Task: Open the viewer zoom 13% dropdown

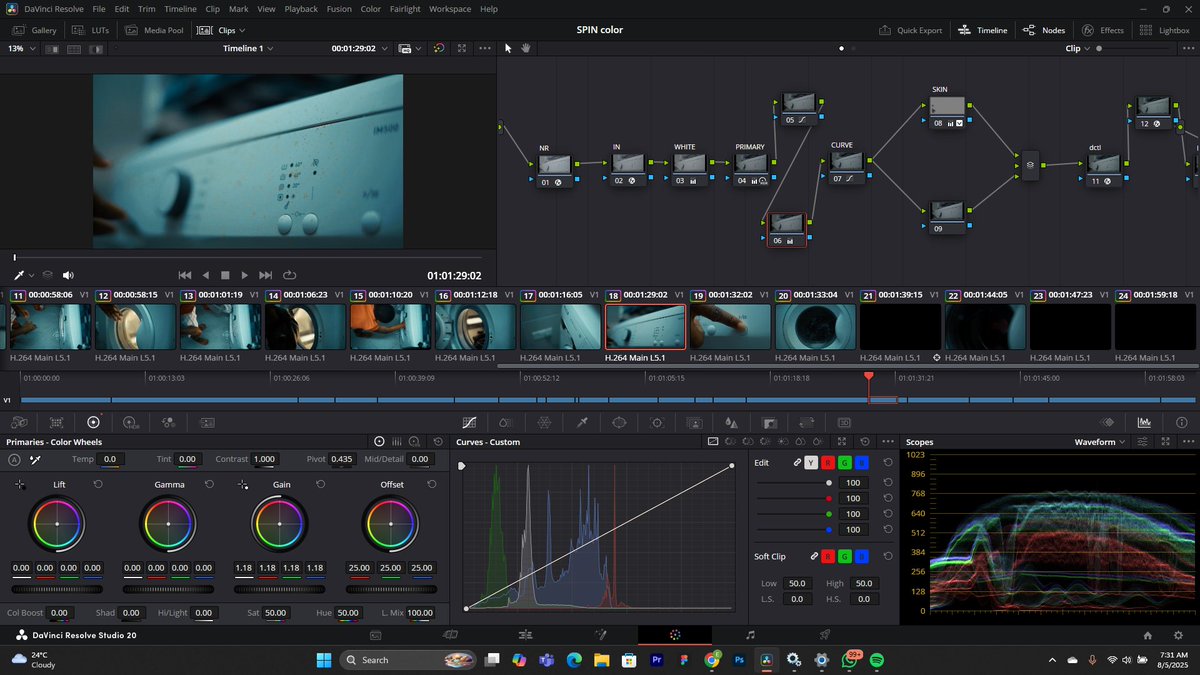Action: click(x=20, y=48)
